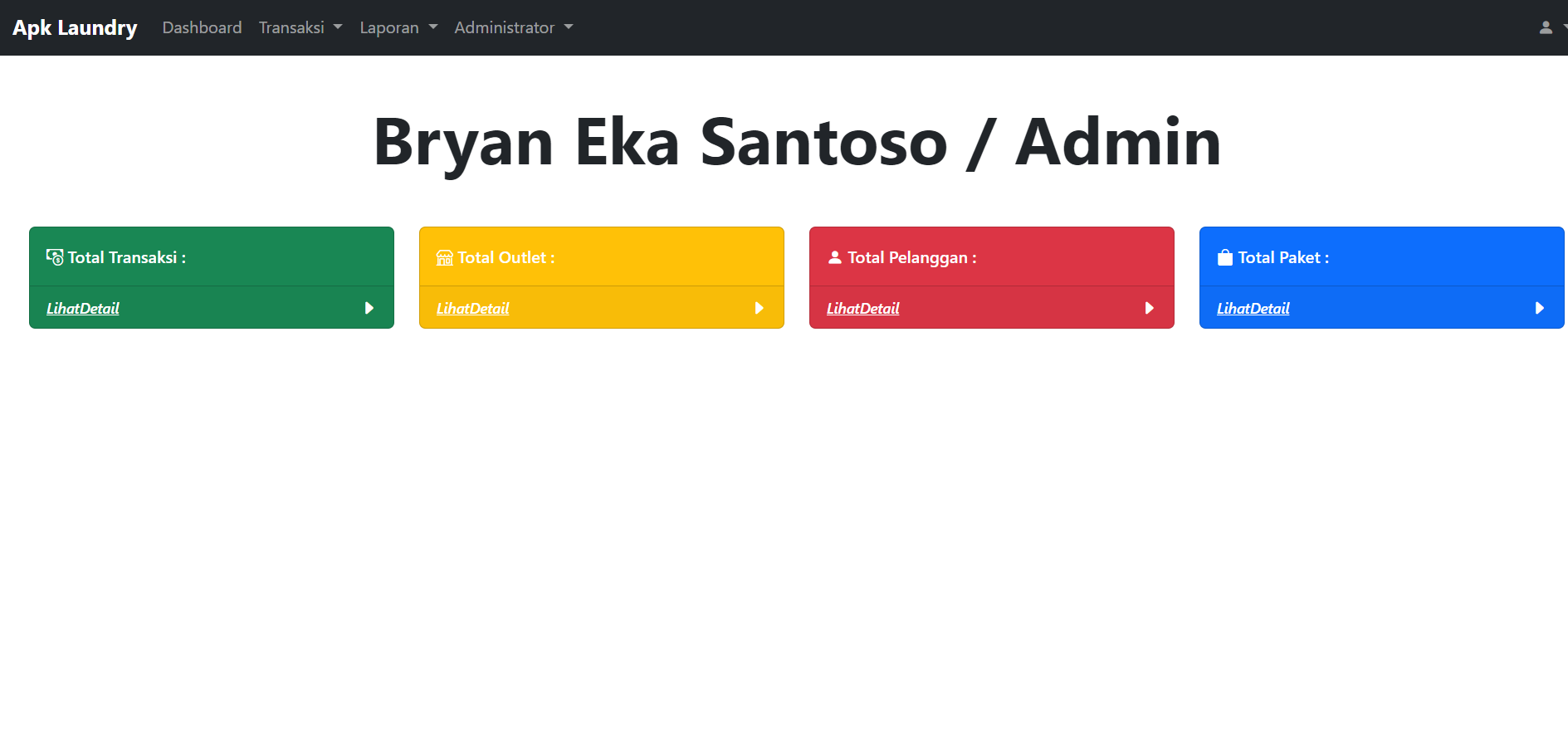Screen dimensions: 1568x747
Task: Click the Total Pelanggan card header
Action: (x=992, y=257)
